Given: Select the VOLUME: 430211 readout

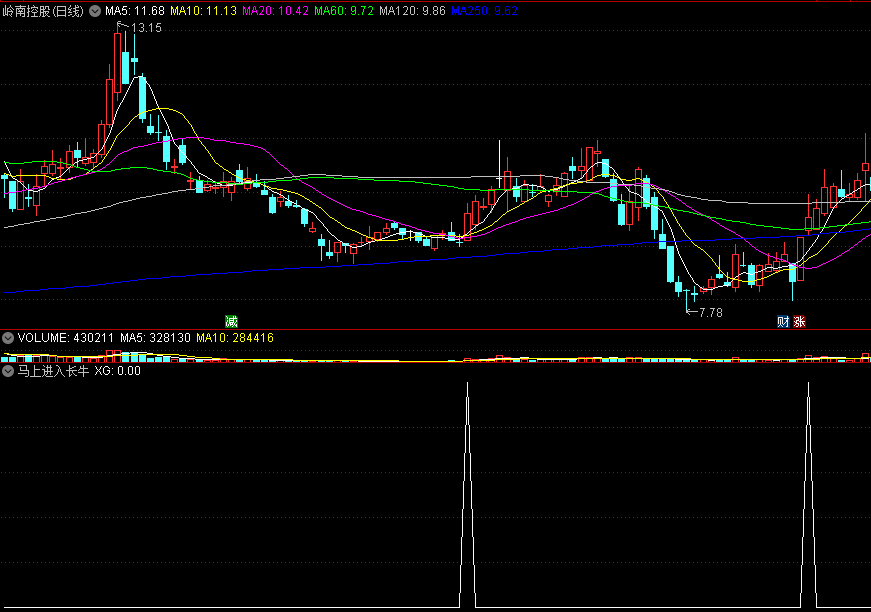Looking at the screenshot, I should (66, 338).
